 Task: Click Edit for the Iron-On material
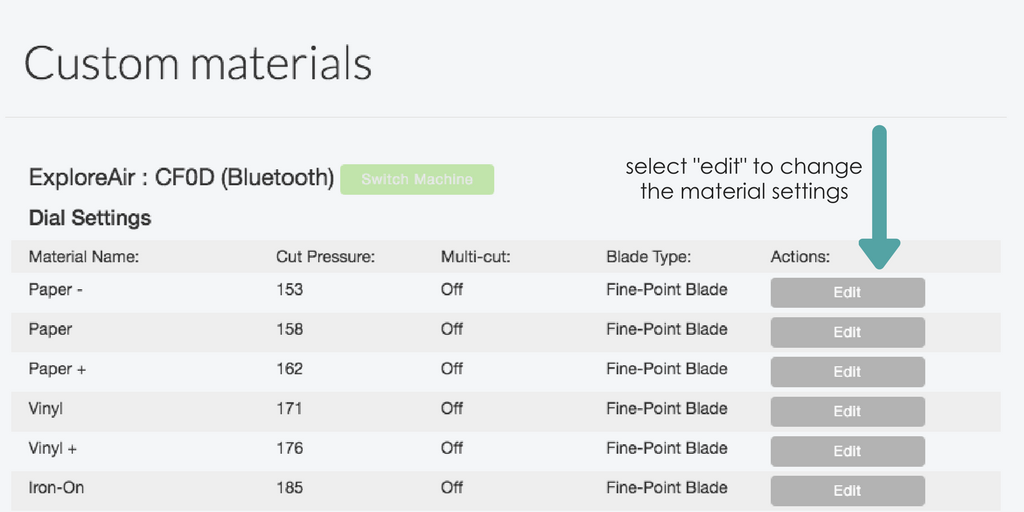pyautogui.click(x=847, y=490)
